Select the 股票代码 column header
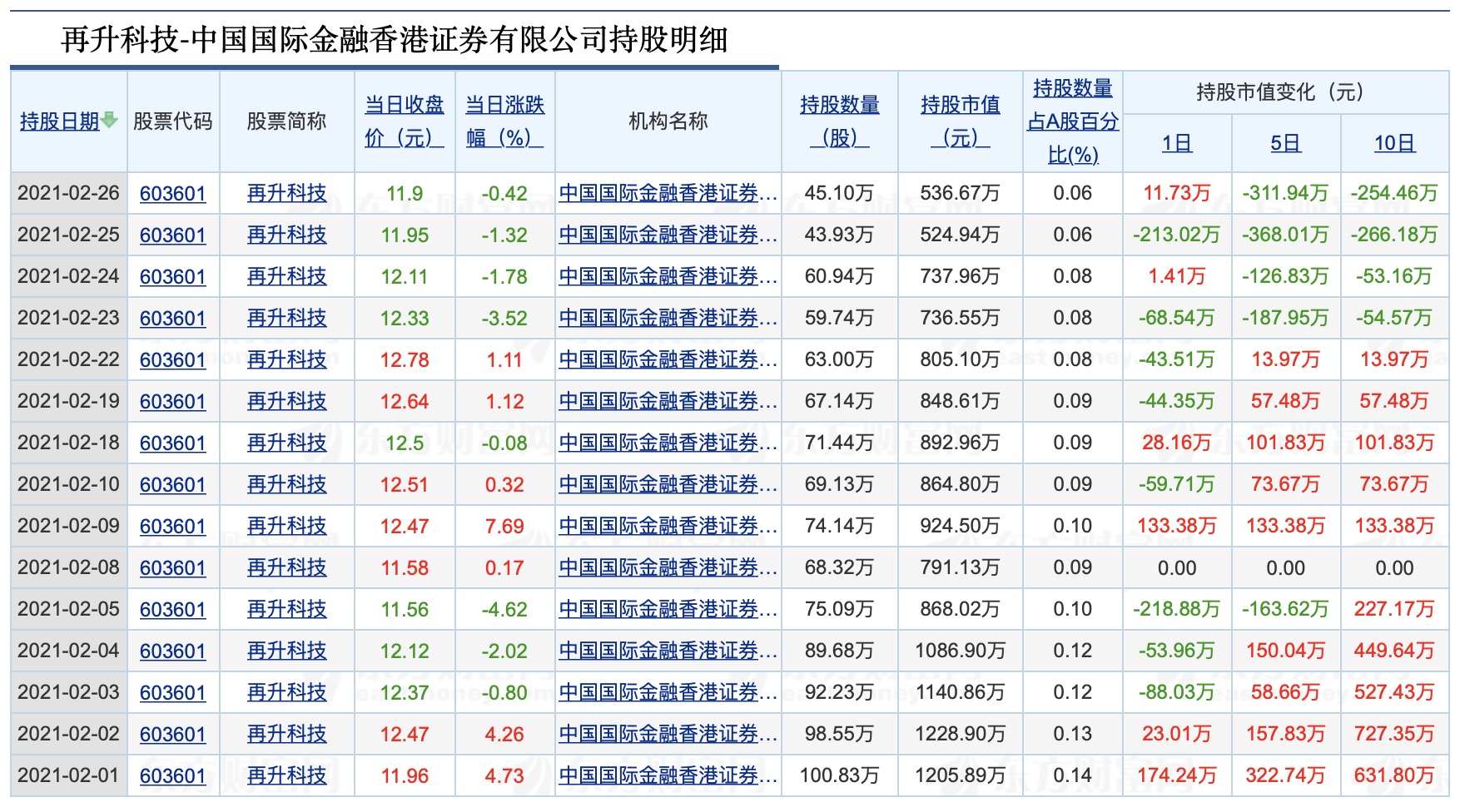Screen dimensions: 1460x812 [x=172, y=121]
